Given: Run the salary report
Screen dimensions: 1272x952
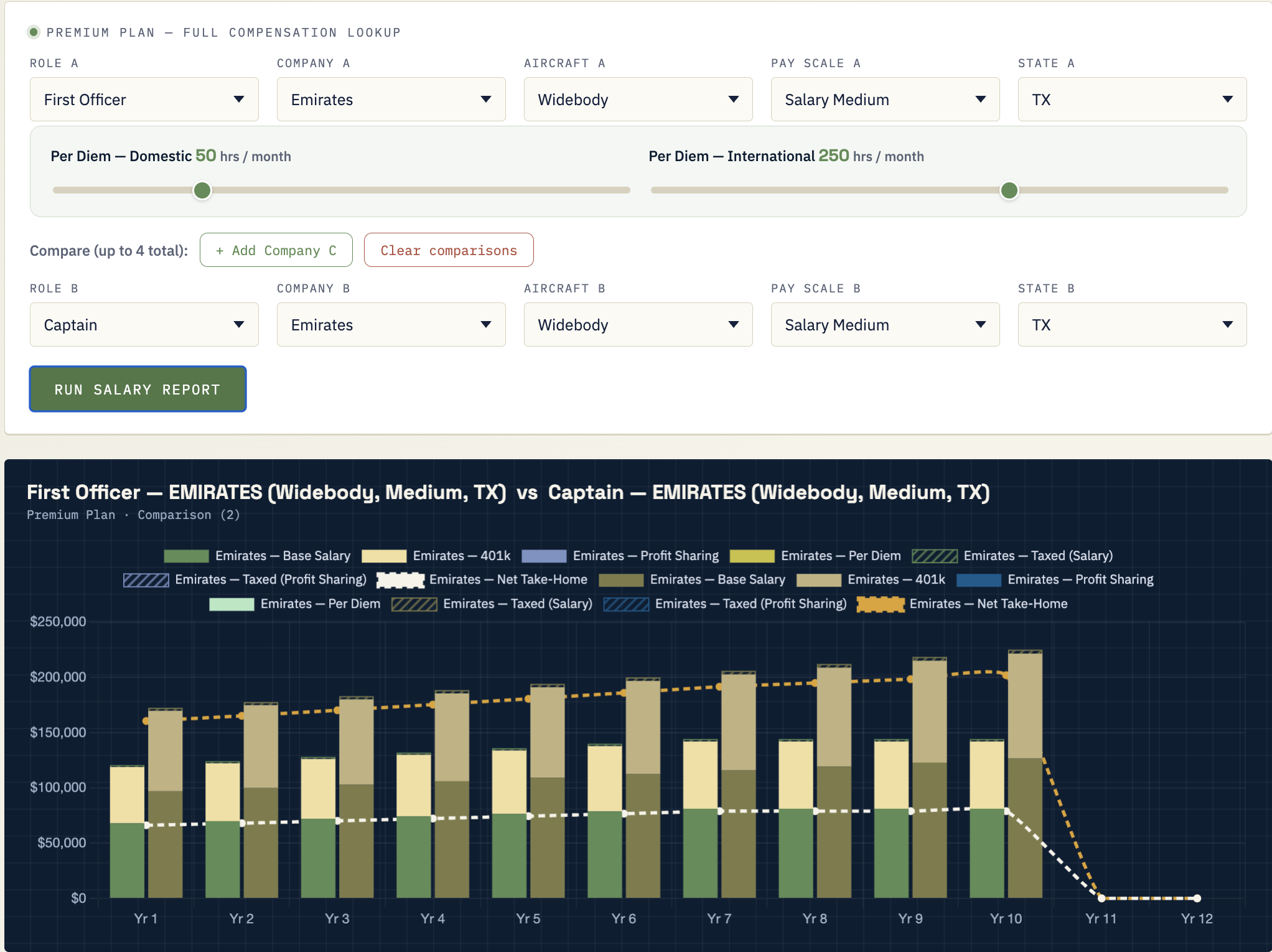Looking at the screenshot, I should pos(138,390).
